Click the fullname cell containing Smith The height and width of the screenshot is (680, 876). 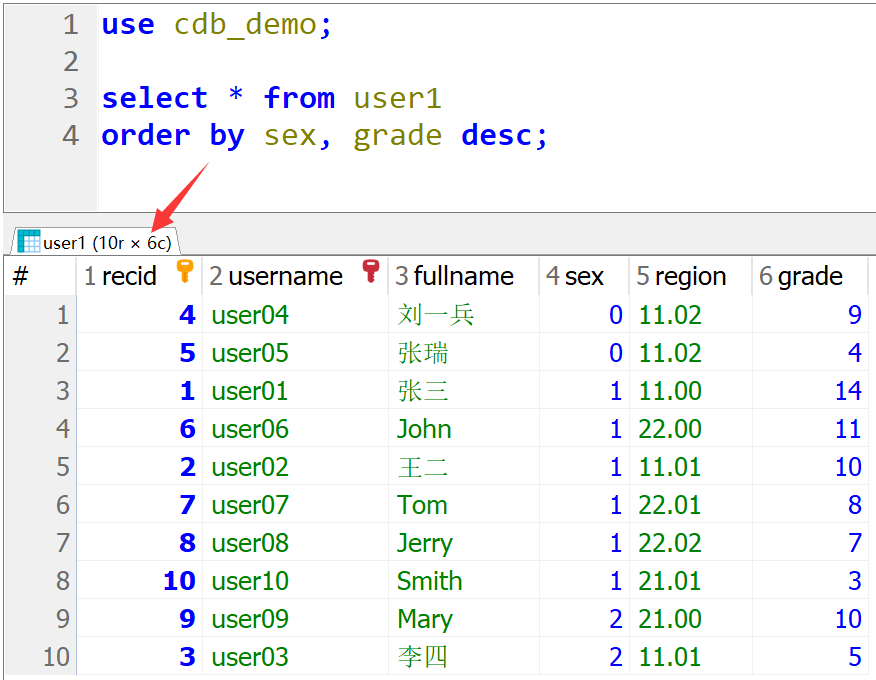coord(429,581)
